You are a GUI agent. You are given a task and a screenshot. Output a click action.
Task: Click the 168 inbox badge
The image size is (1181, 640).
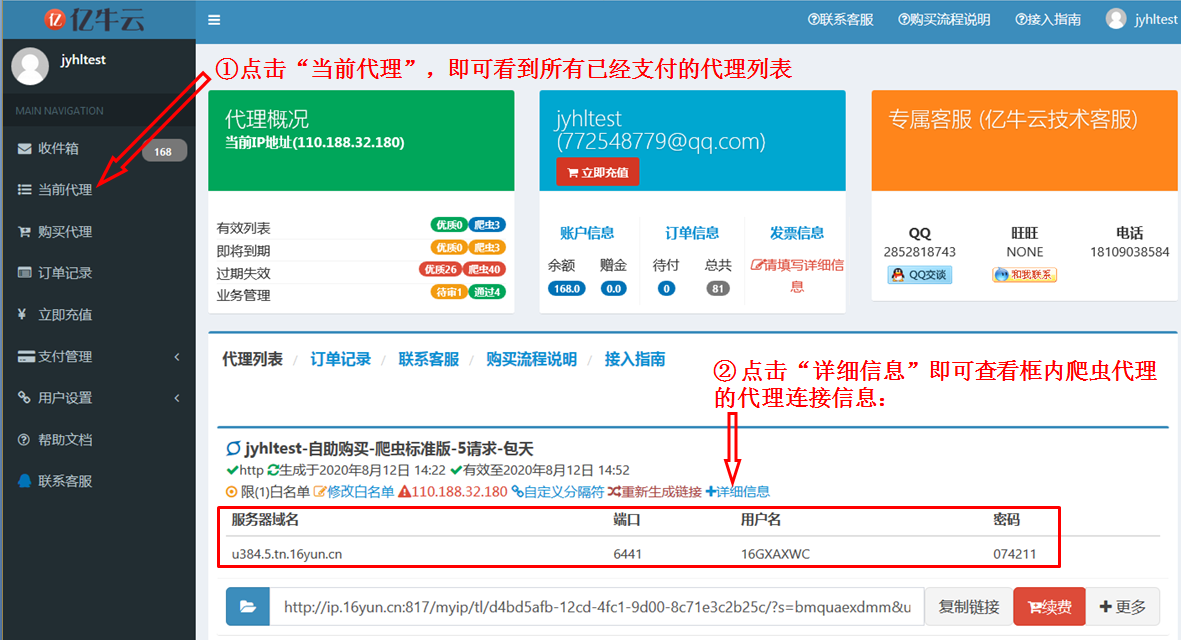pos(163,151)
